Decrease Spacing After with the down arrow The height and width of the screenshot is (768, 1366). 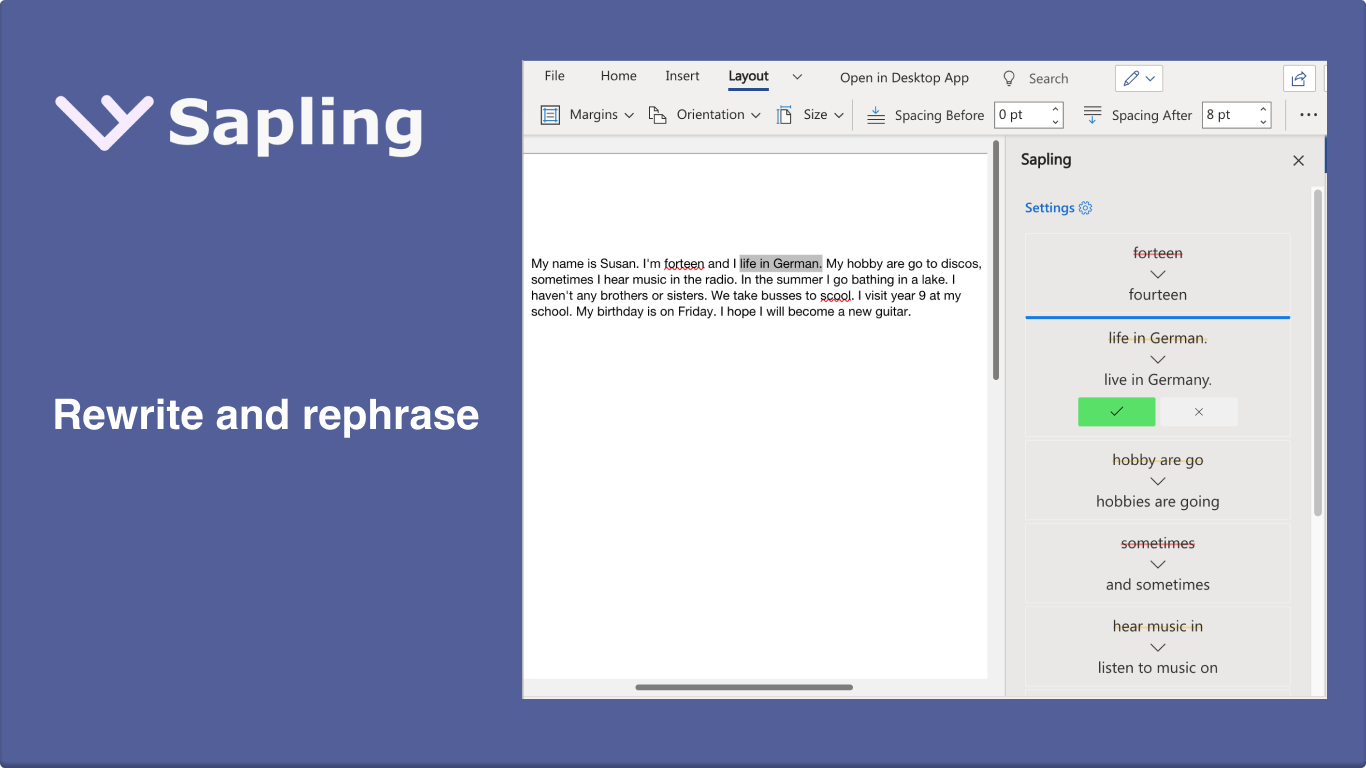1264,122
